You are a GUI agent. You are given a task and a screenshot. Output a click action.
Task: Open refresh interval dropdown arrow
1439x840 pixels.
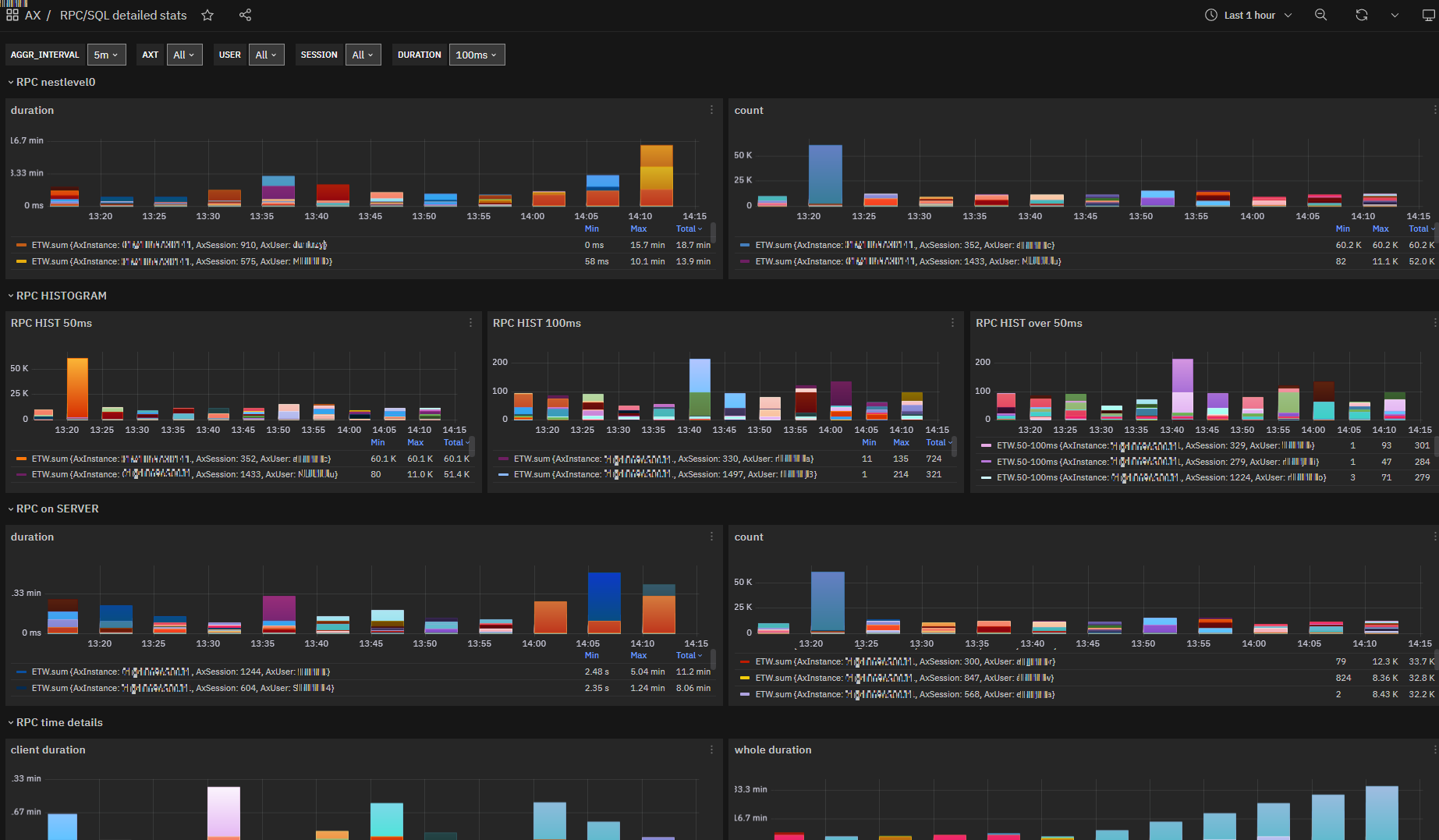pos(1395,15)
